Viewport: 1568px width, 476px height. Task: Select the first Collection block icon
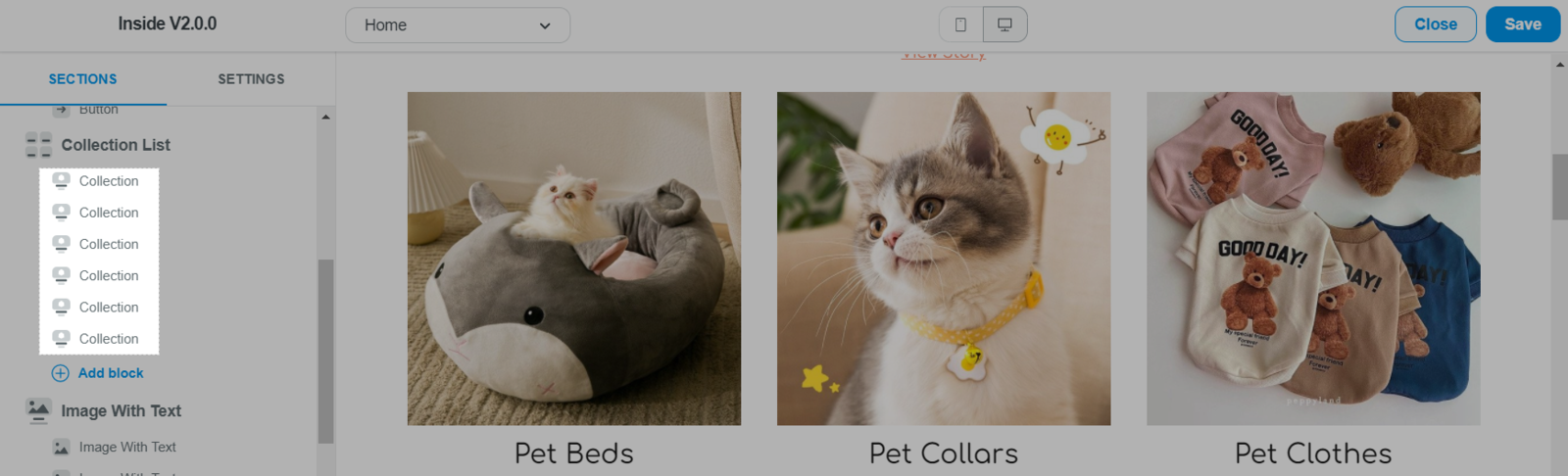coord(61,180)
